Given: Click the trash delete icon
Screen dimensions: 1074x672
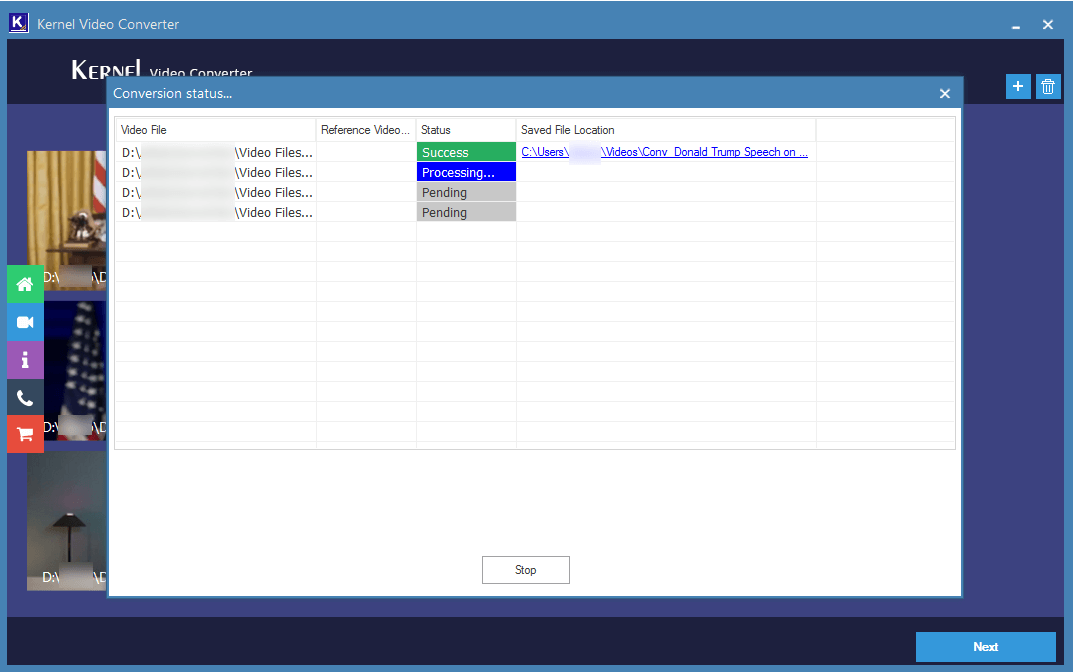Looking at the screenshot, I should (1048, 86).
